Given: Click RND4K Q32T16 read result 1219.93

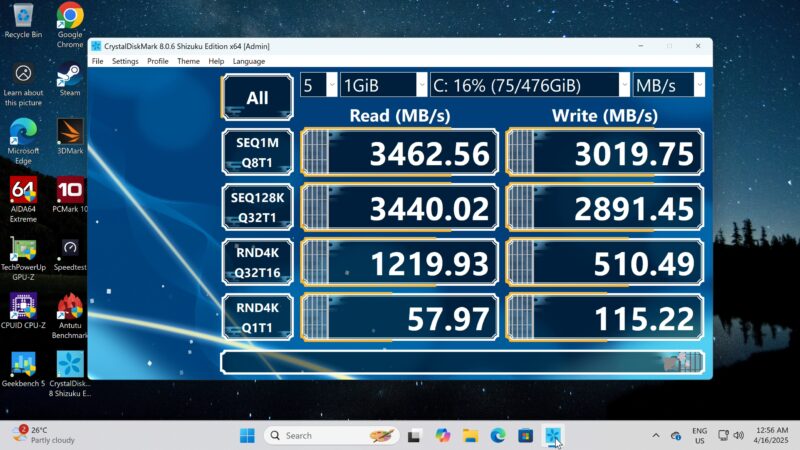Looking at the screenshot, I should (x=399, y=262).
